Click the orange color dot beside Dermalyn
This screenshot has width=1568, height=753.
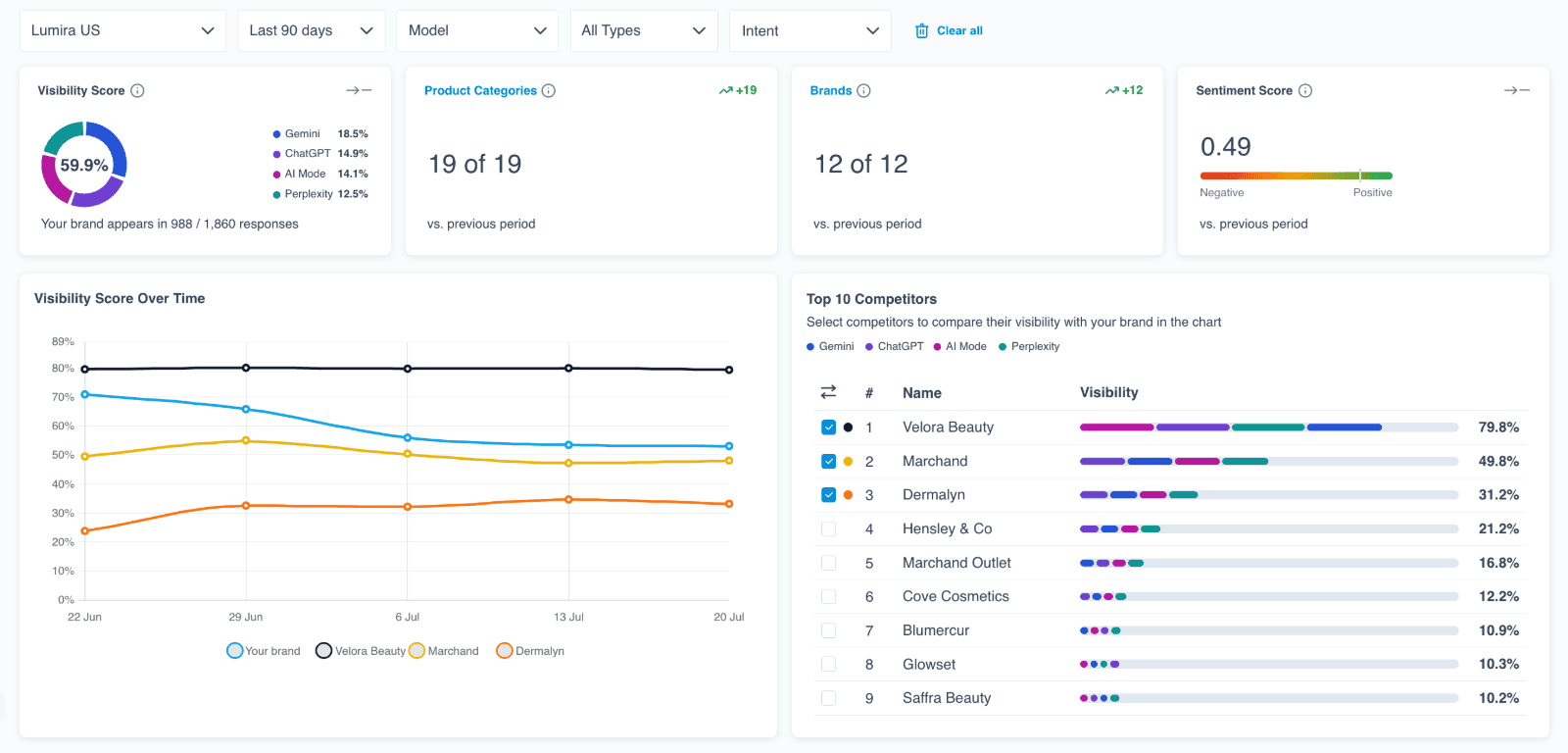tap(848, 495)
